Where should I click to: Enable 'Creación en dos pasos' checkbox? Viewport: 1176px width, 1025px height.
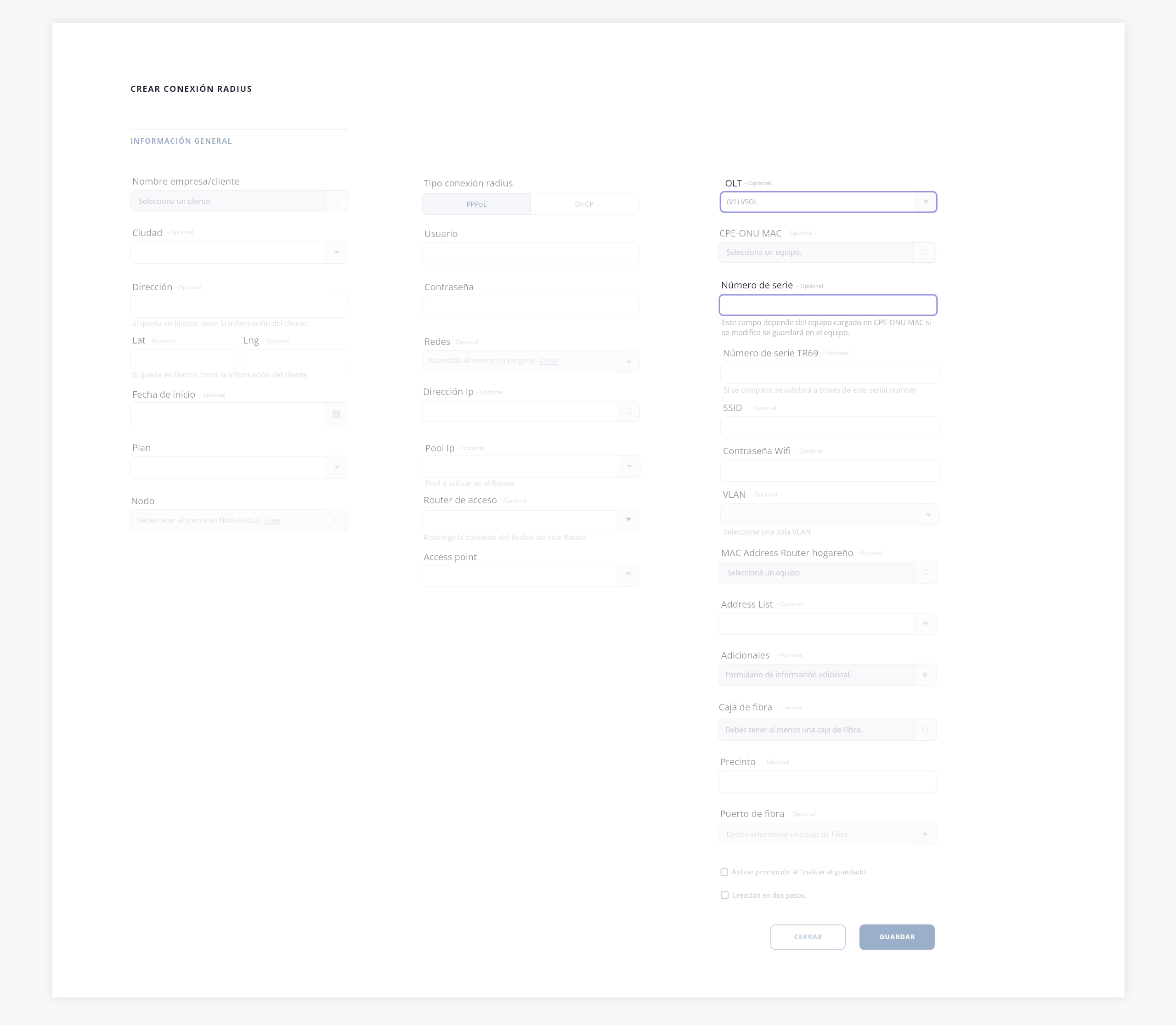724,895
